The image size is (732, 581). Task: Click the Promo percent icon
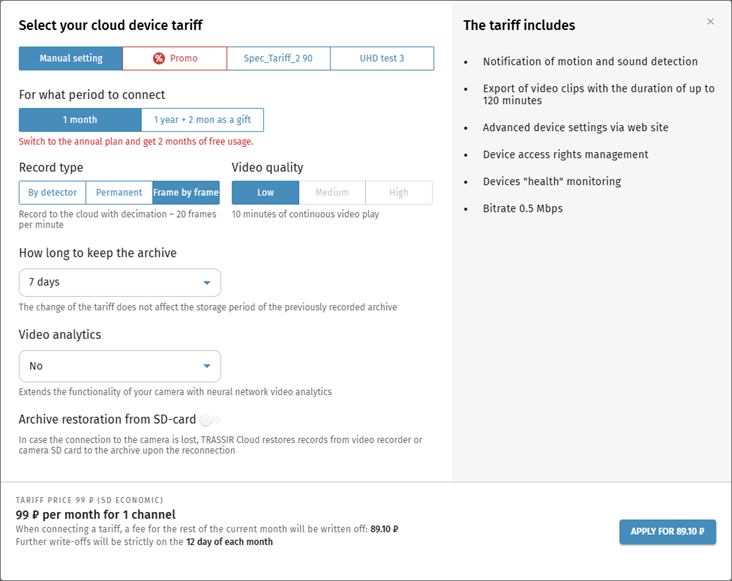coord(159,58)
